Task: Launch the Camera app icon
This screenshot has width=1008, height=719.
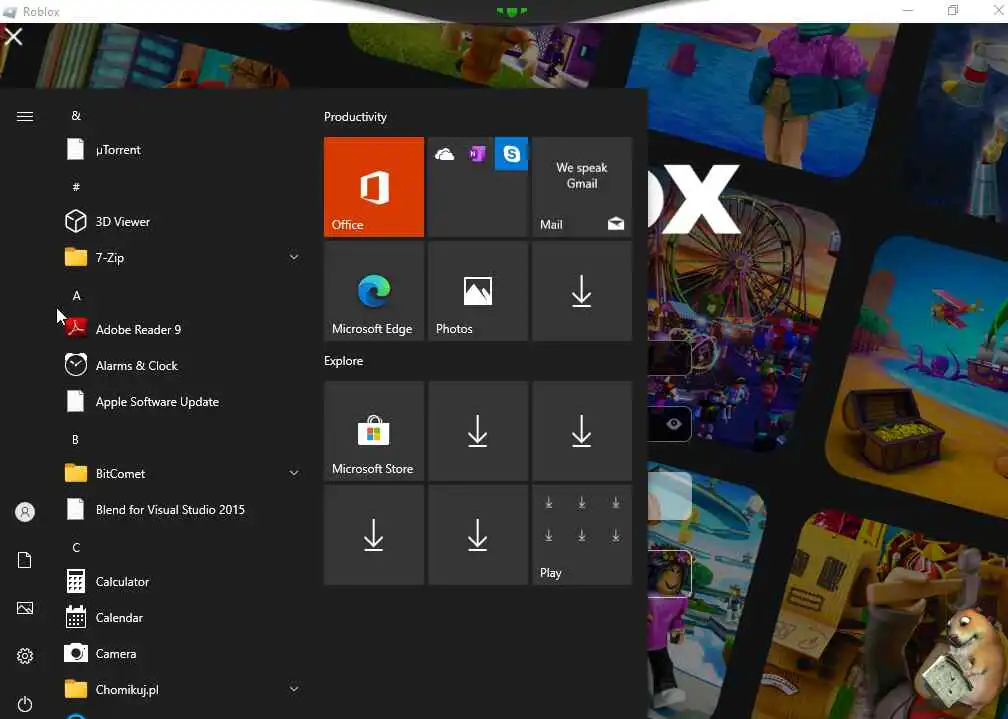Action: [76, 653]
